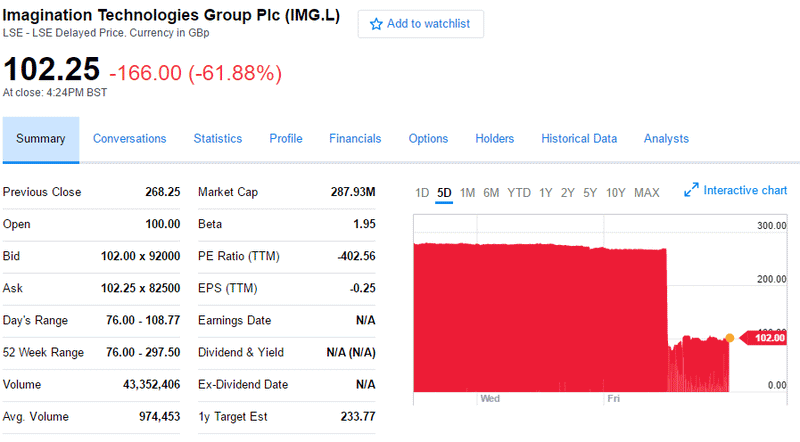View the Financials tab

coord(355,139)
